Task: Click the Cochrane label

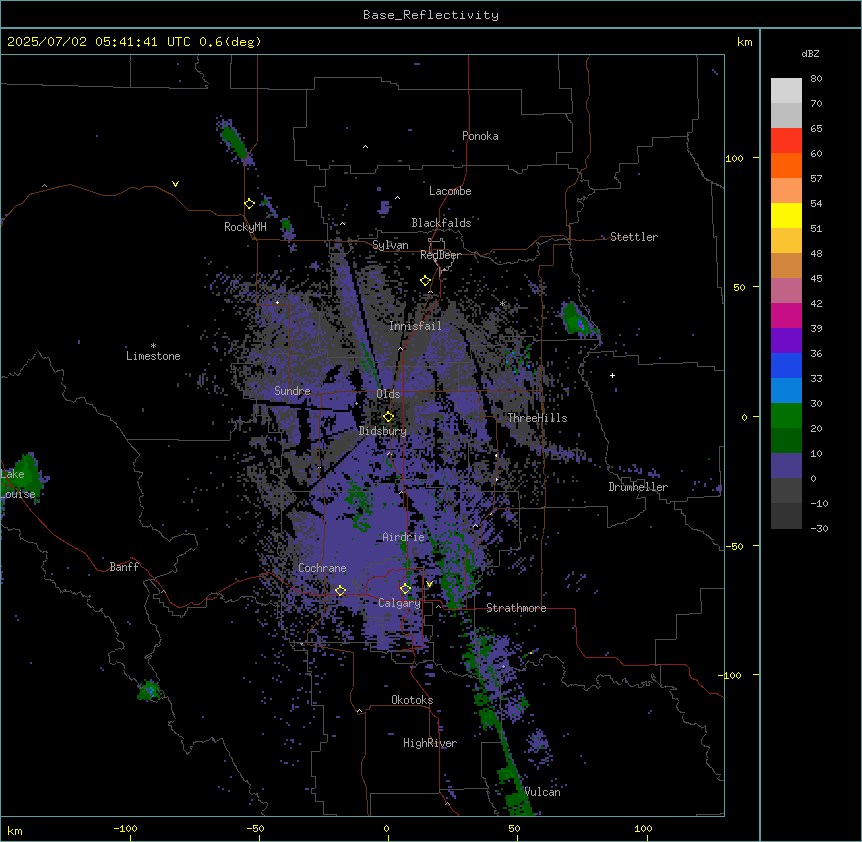Action: point(322,568)
